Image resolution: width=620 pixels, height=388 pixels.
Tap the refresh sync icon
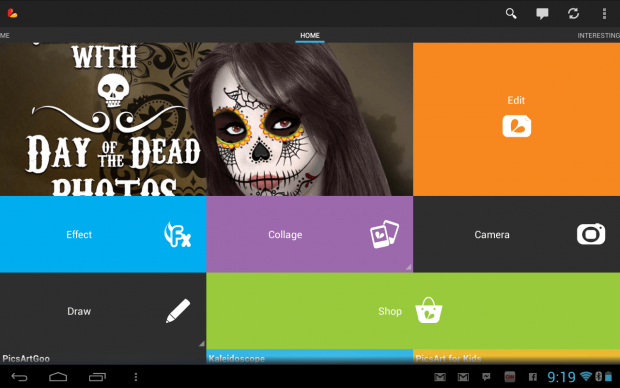coord(573,13)
